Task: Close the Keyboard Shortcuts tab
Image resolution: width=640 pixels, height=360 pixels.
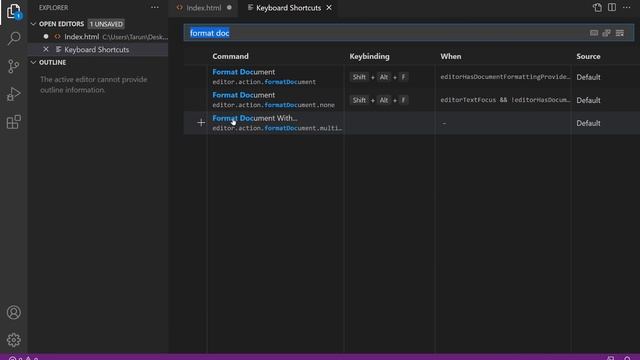Action: pos(329,8)
